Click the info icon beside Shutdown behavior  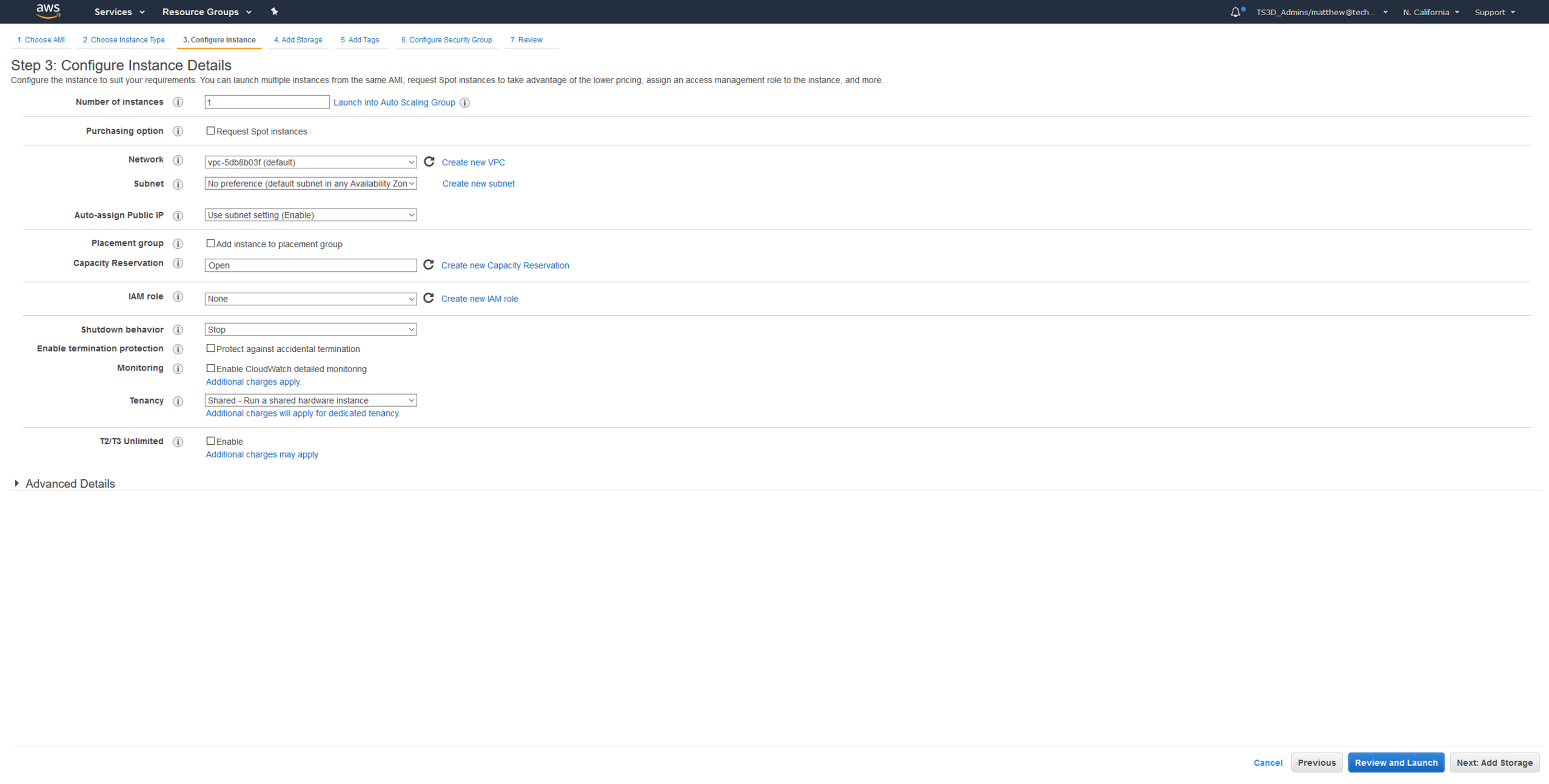178,329
